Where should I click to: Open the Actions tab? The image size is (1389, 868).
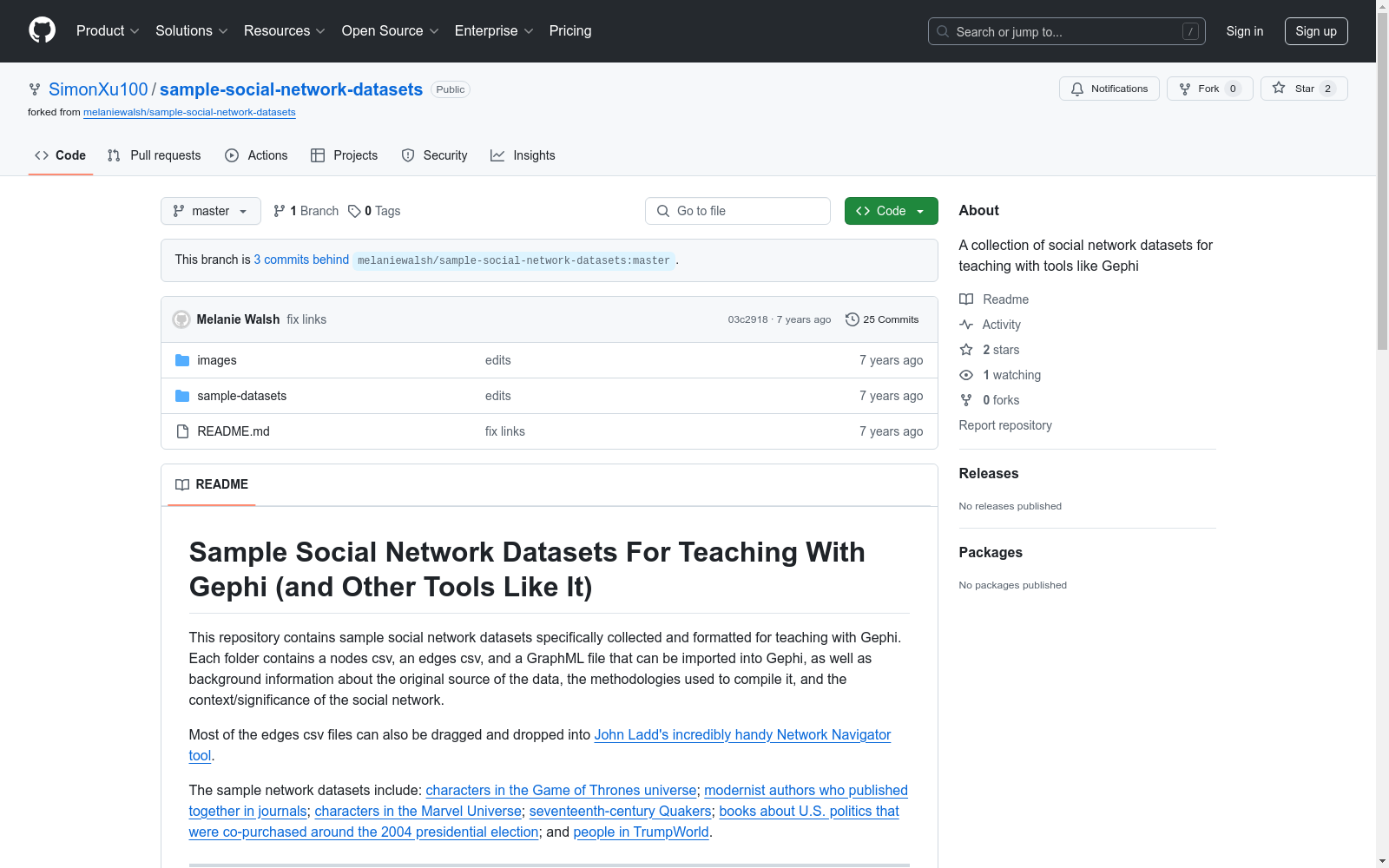(256, 155)
